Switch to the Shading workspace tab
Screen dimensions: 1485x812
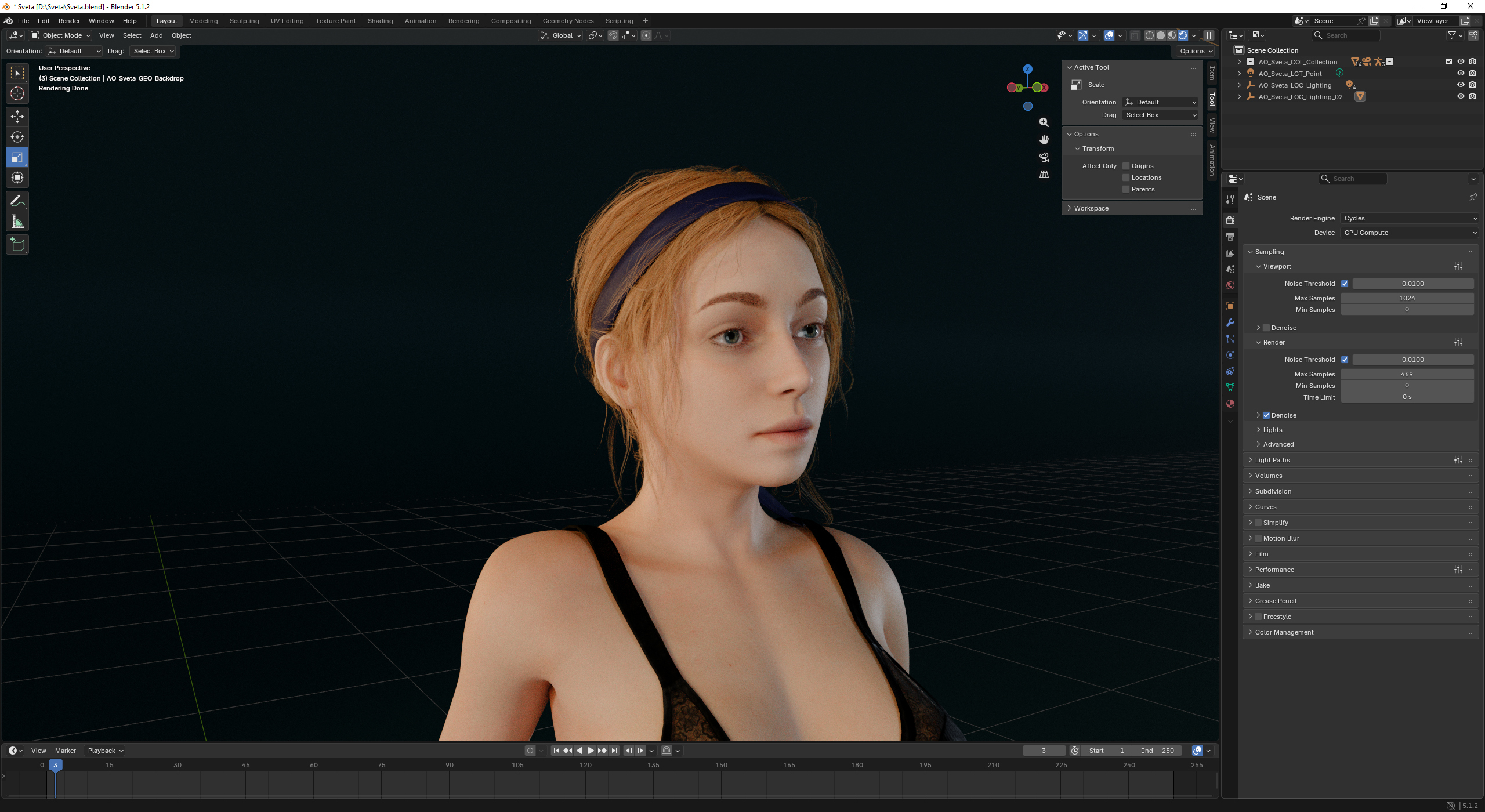click(x=380, y=21)
